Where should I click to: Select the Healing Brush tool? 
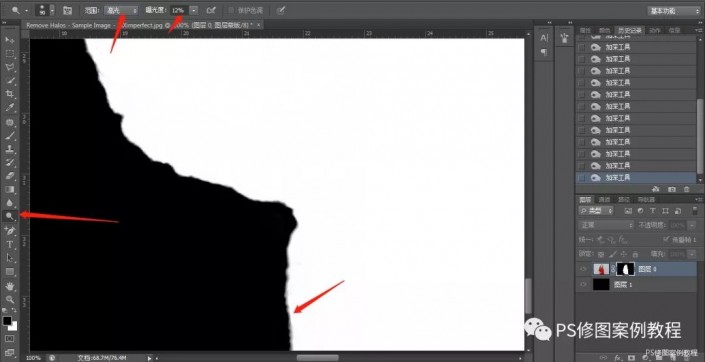(9, 122)
